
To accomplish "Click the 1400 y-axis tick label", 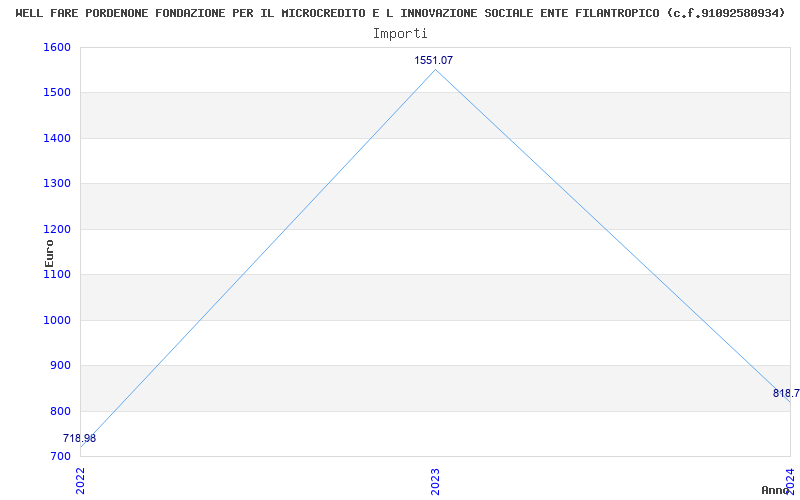I will (x=56, y=138).
